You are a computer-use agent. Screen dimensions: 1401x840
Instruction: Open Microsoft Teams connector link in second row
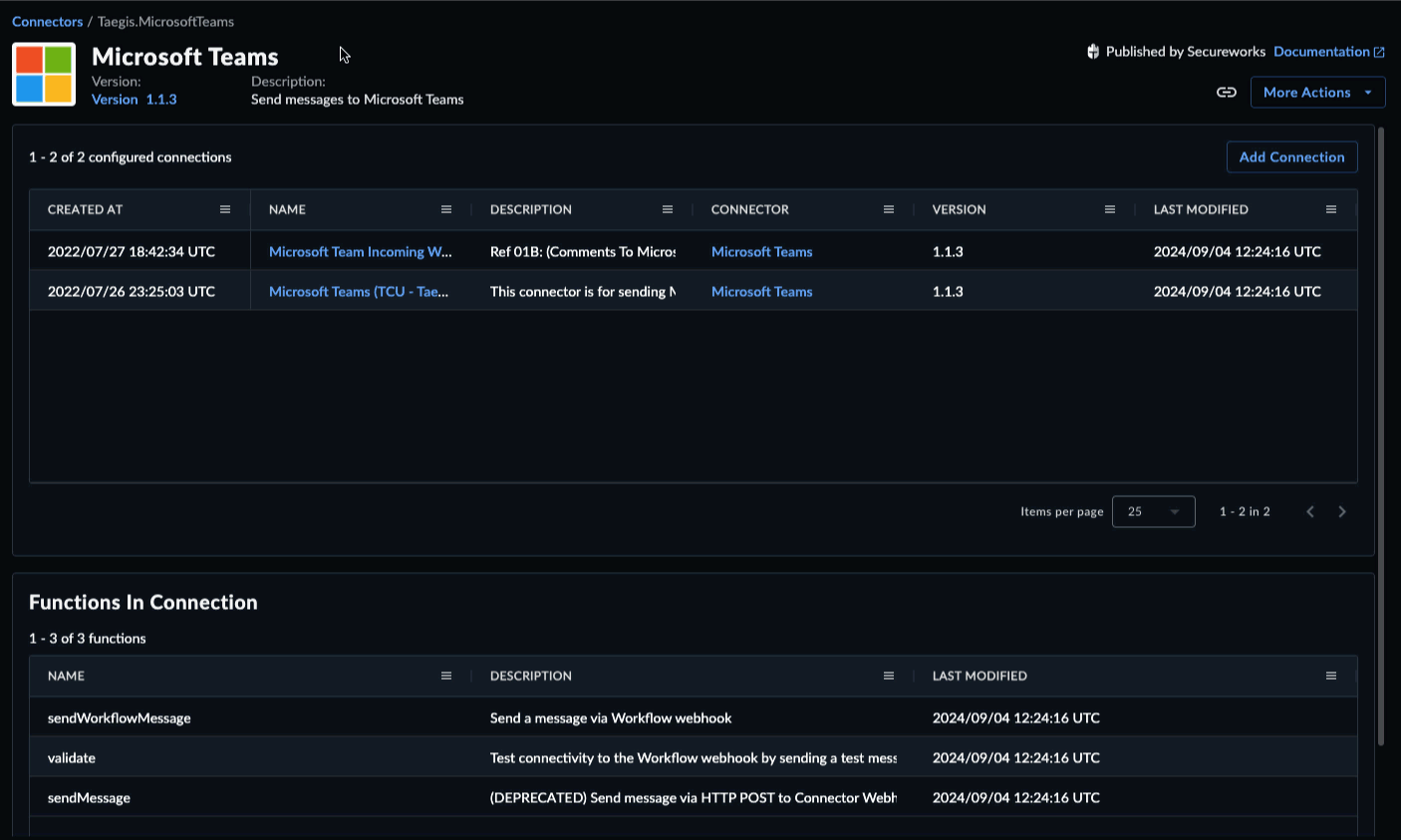pos(761,292)
